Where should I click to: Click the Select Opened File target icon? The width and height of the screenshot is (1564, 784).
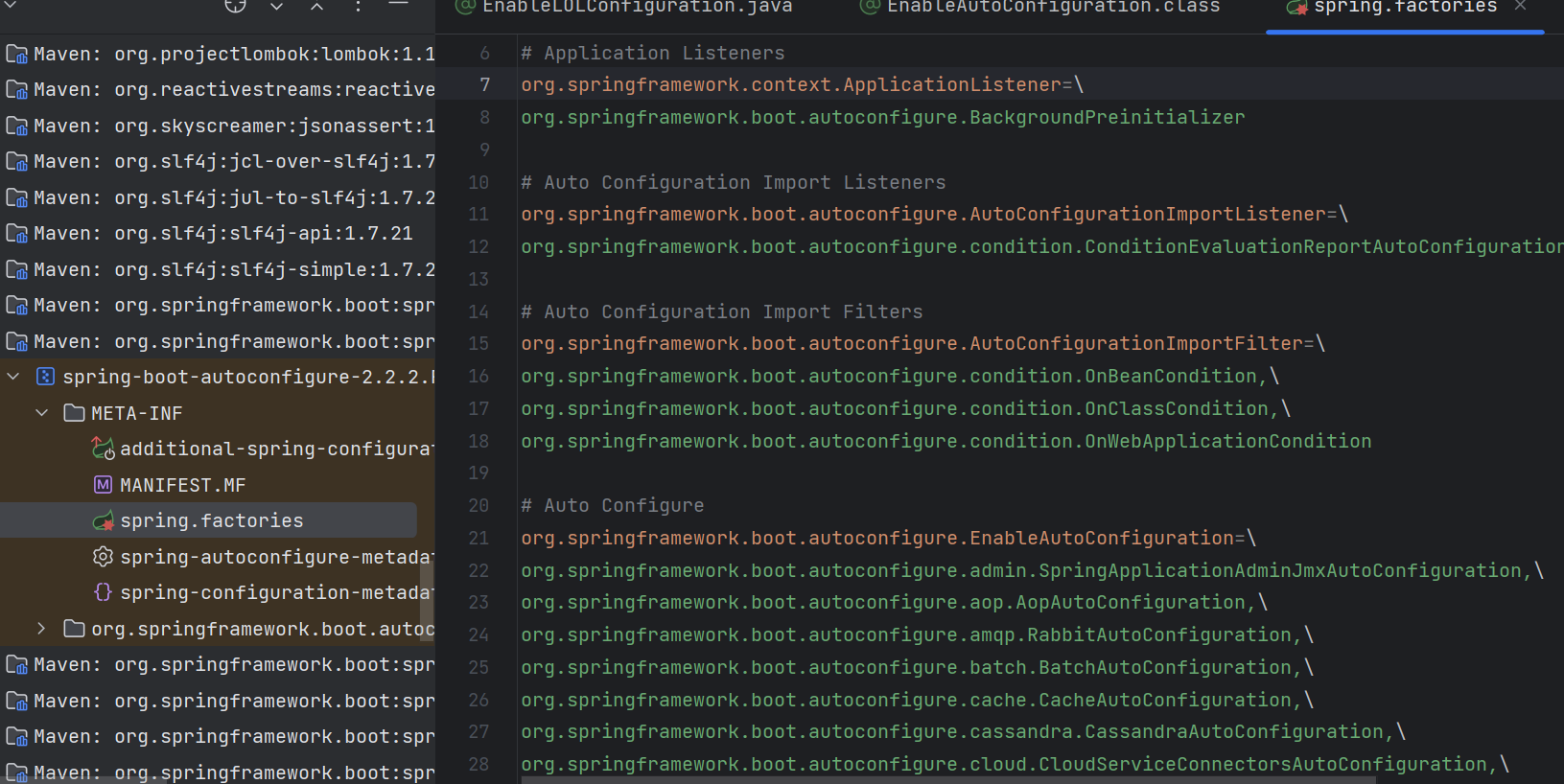235,5
